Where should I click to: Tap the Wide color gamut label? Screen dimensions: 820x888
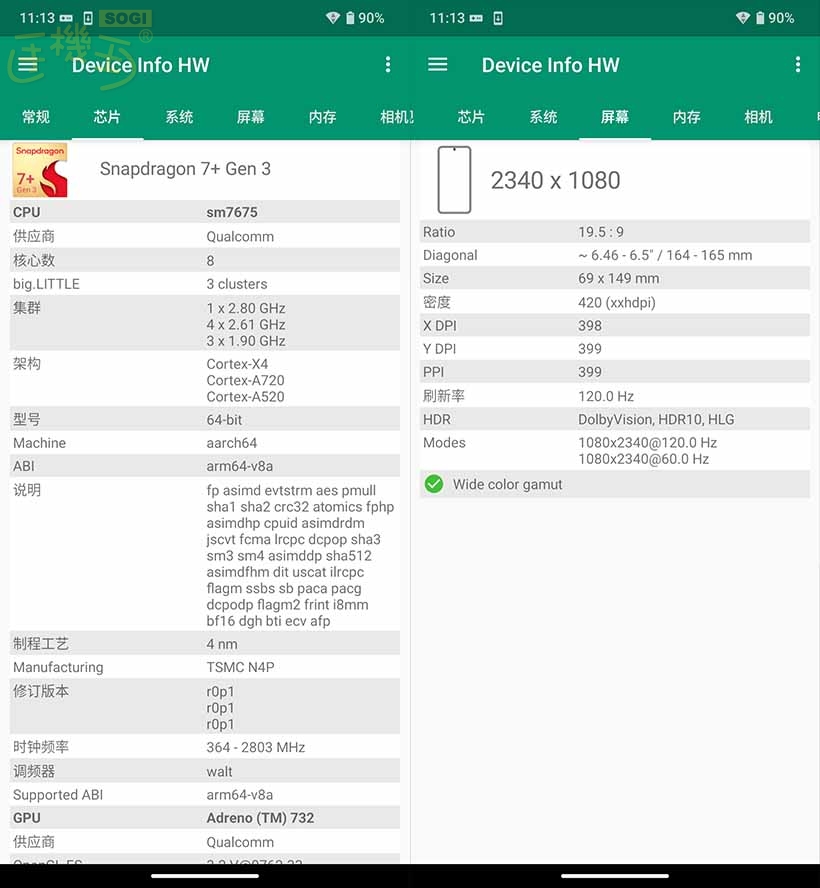507,484
